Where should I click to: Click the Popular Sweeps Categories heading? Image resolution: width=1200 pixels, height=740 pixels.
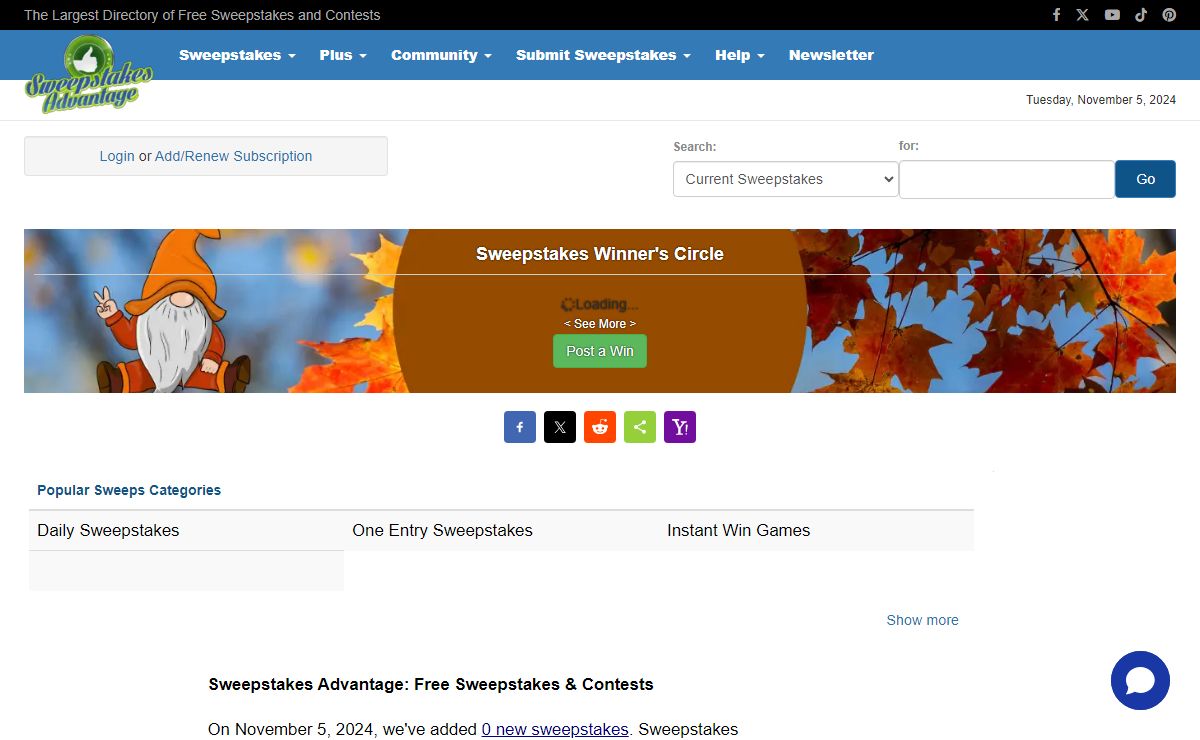129,490
